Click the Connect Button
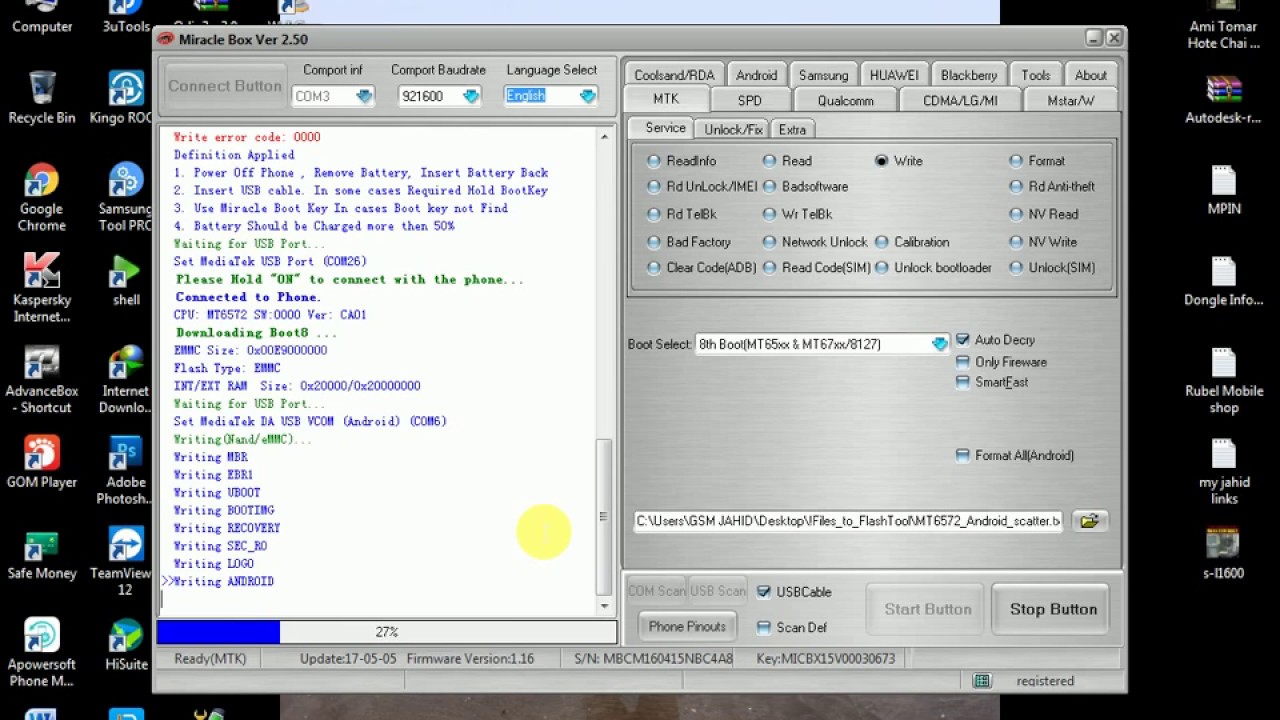Image resolution: width=1280 pixels, height=720 pixels. pos(225,86)
